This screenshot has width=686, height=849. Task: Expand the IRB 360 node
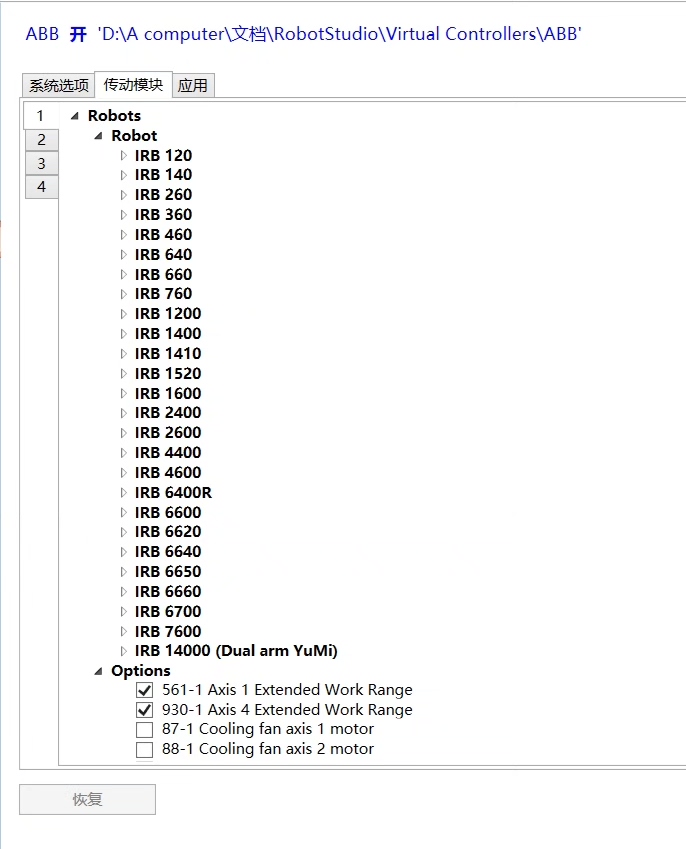pos(123,215)
